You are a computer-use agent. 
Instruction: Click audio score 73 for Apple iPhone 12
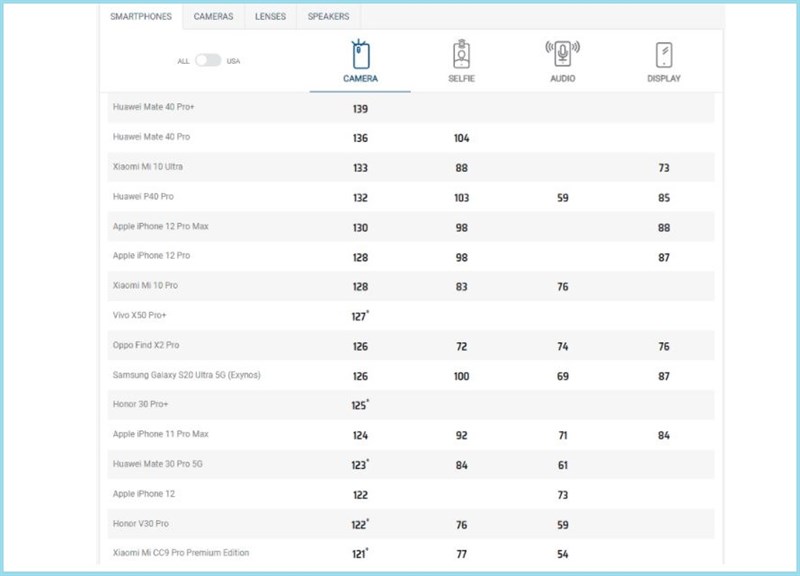click(563, 495)
